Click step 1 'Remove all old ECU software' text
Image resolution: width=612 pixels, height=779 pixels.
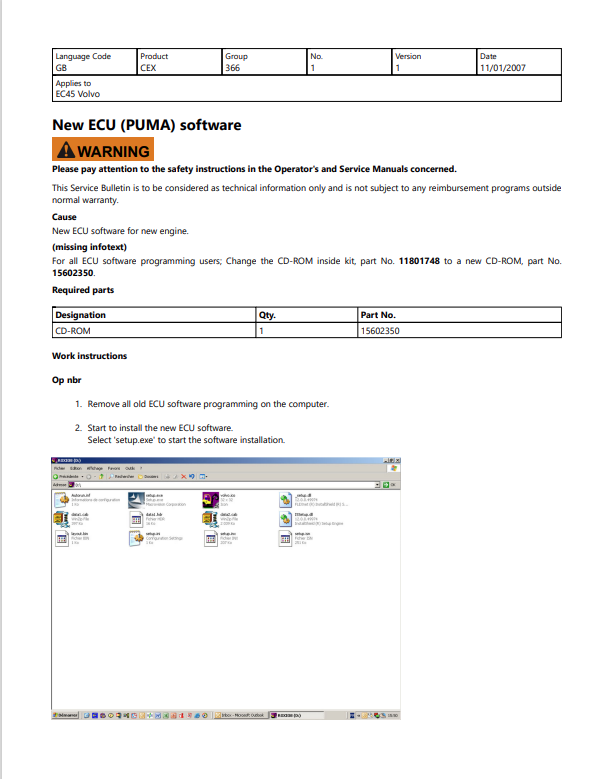(208, 404)
